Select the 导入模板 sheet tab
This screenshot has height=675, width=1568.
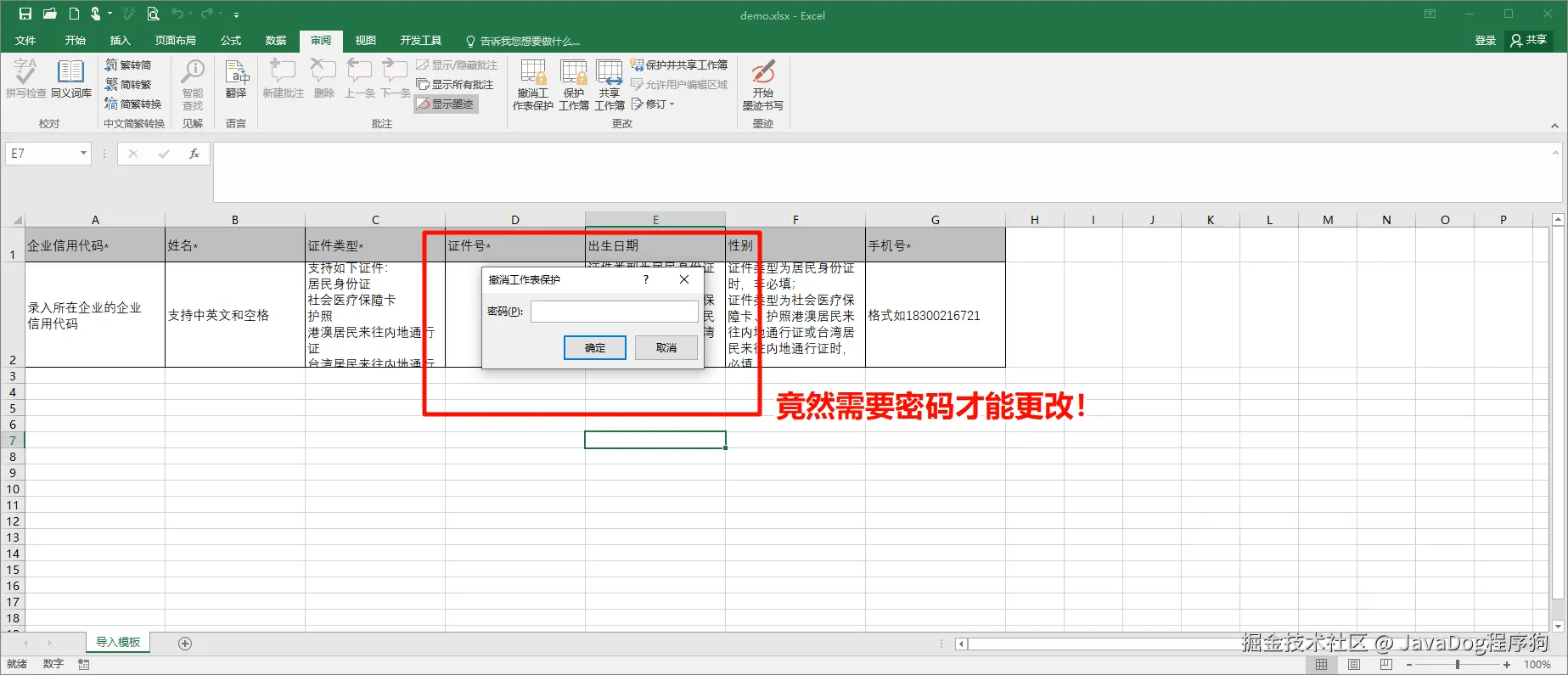pyautogui.click(x=118, y=642)
